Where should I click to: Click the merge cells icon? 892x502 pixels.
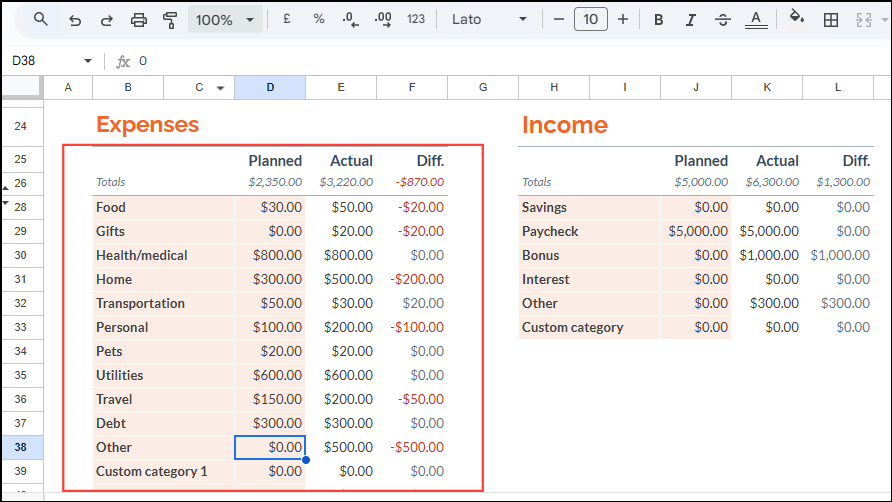point(864,20)
